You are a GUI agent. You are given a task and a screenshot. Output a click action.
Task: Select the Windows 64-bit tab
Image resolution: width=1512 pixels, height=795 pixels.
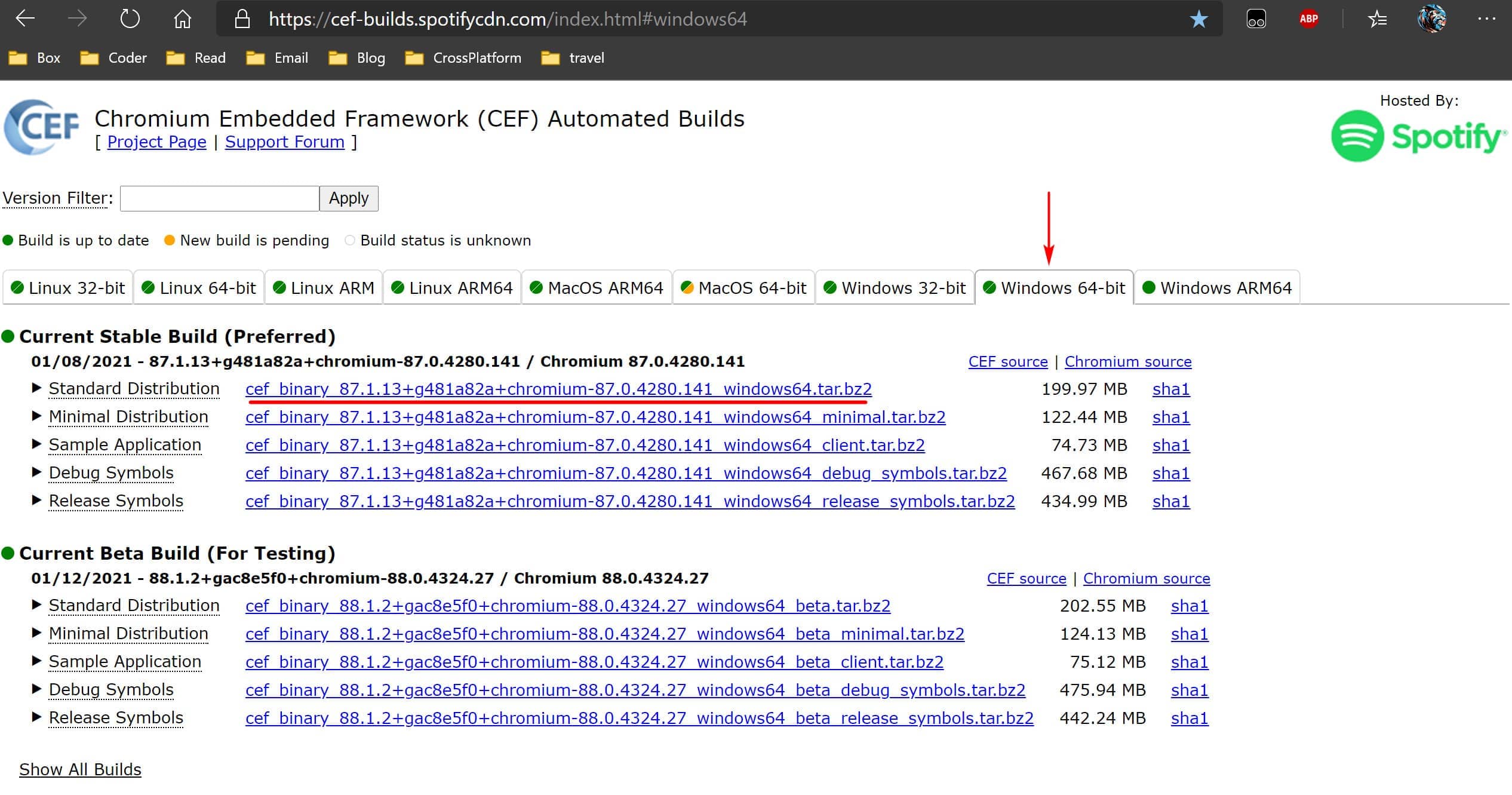tap(1054, 288)
